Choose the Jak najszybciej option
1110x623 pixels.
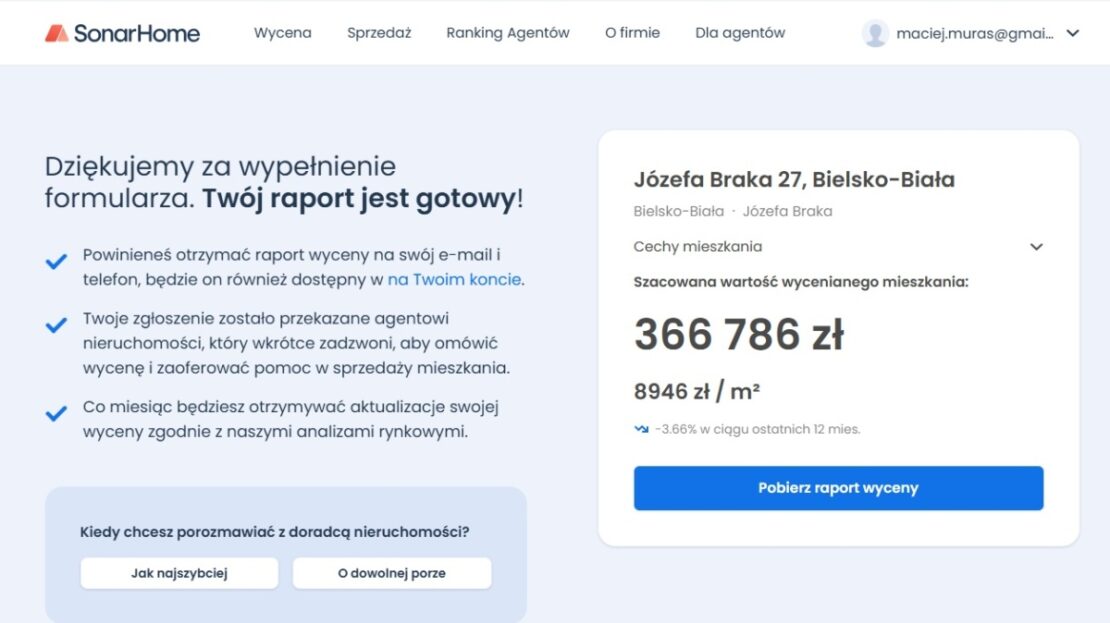180,573
